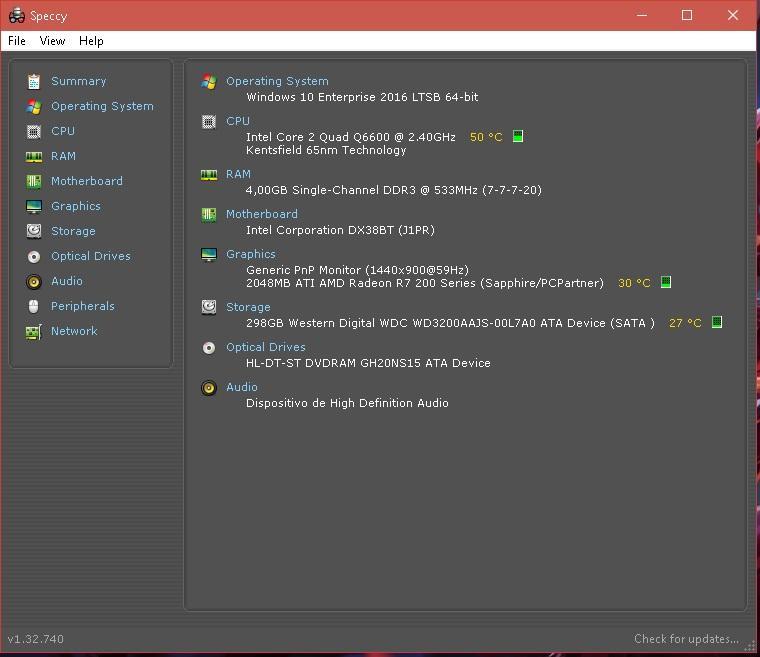Click the green hard drive temperature indicator

pyautogui.click(x=717, y=322)
